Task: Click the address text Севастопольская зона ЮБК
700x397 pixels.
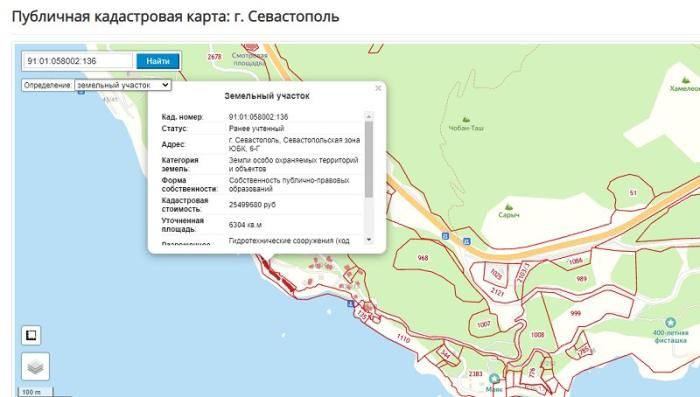Action: (294, 144)
